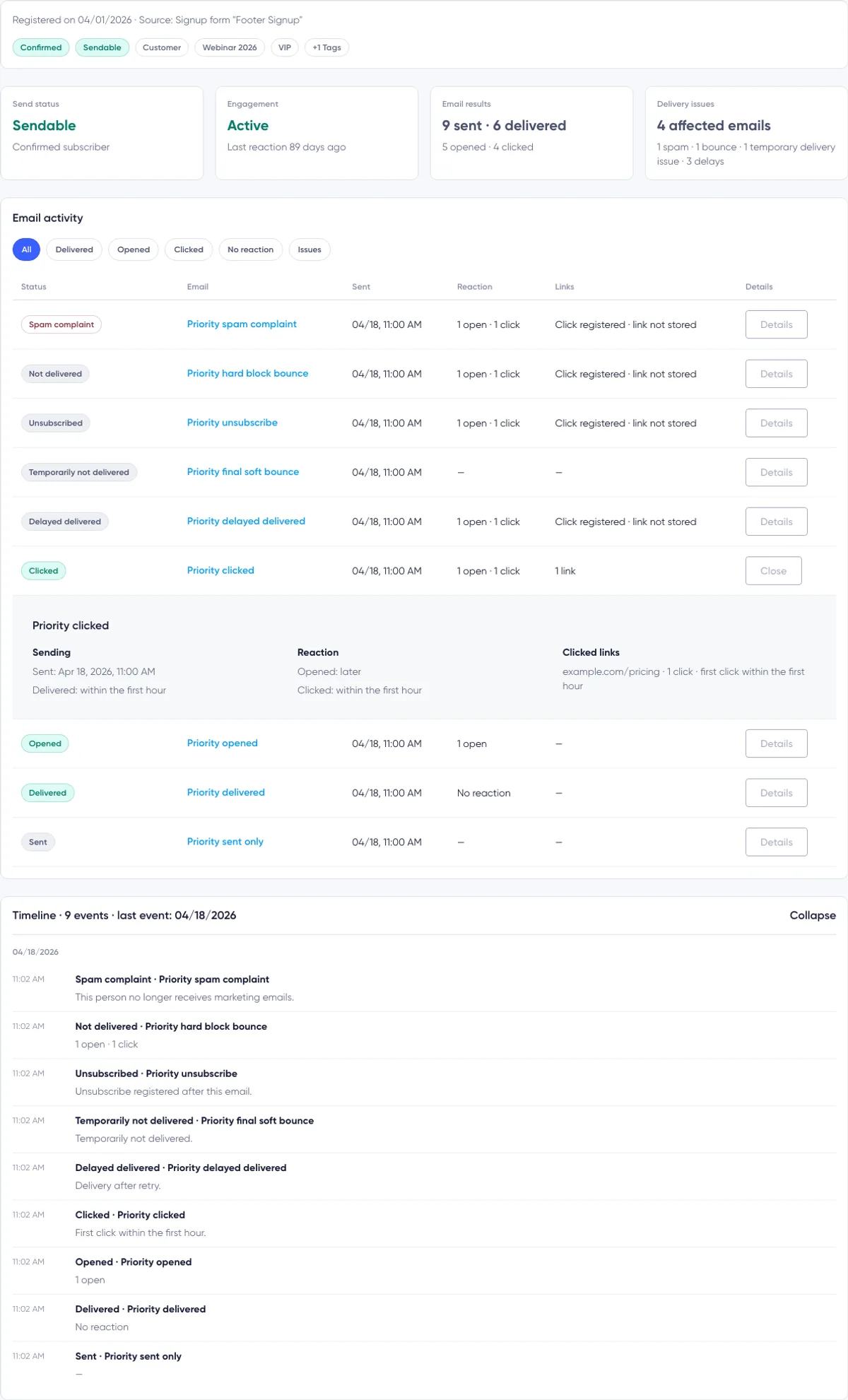This screenshot has height=1400, width=848.
Task: Click the '4 affected emails' card
Action: point(746,133)
